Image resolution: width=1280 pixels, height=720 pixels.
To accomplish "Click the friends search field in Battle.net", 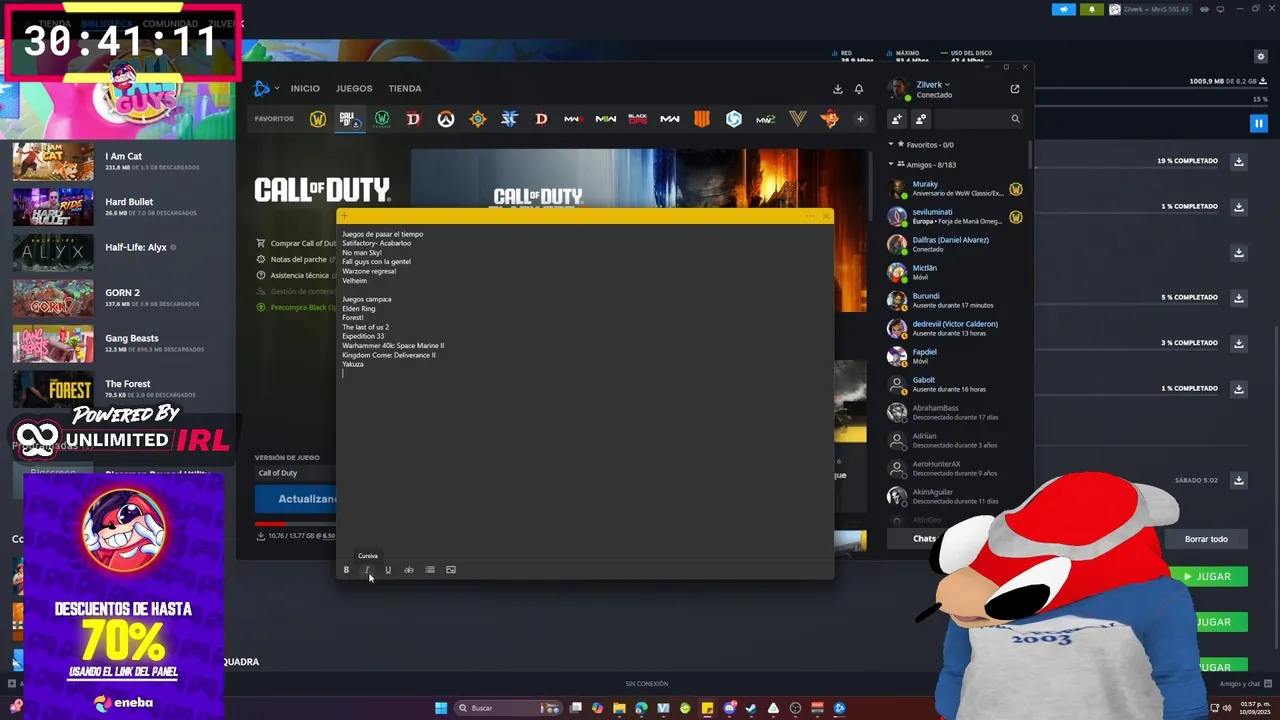I will 980,119.
